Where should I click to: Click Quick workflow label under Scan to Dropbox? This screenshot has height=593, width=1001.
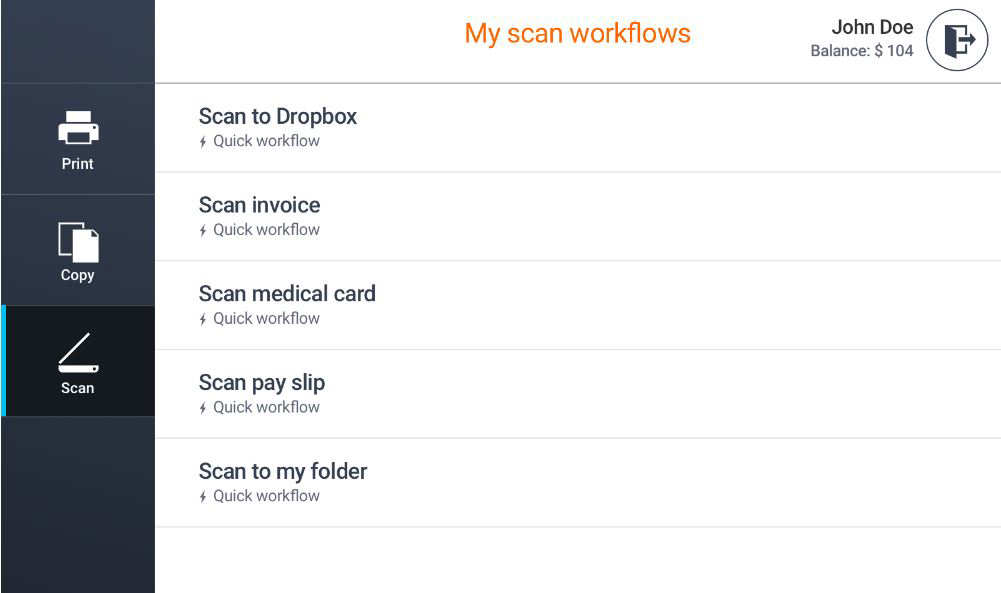pos(266,141)
